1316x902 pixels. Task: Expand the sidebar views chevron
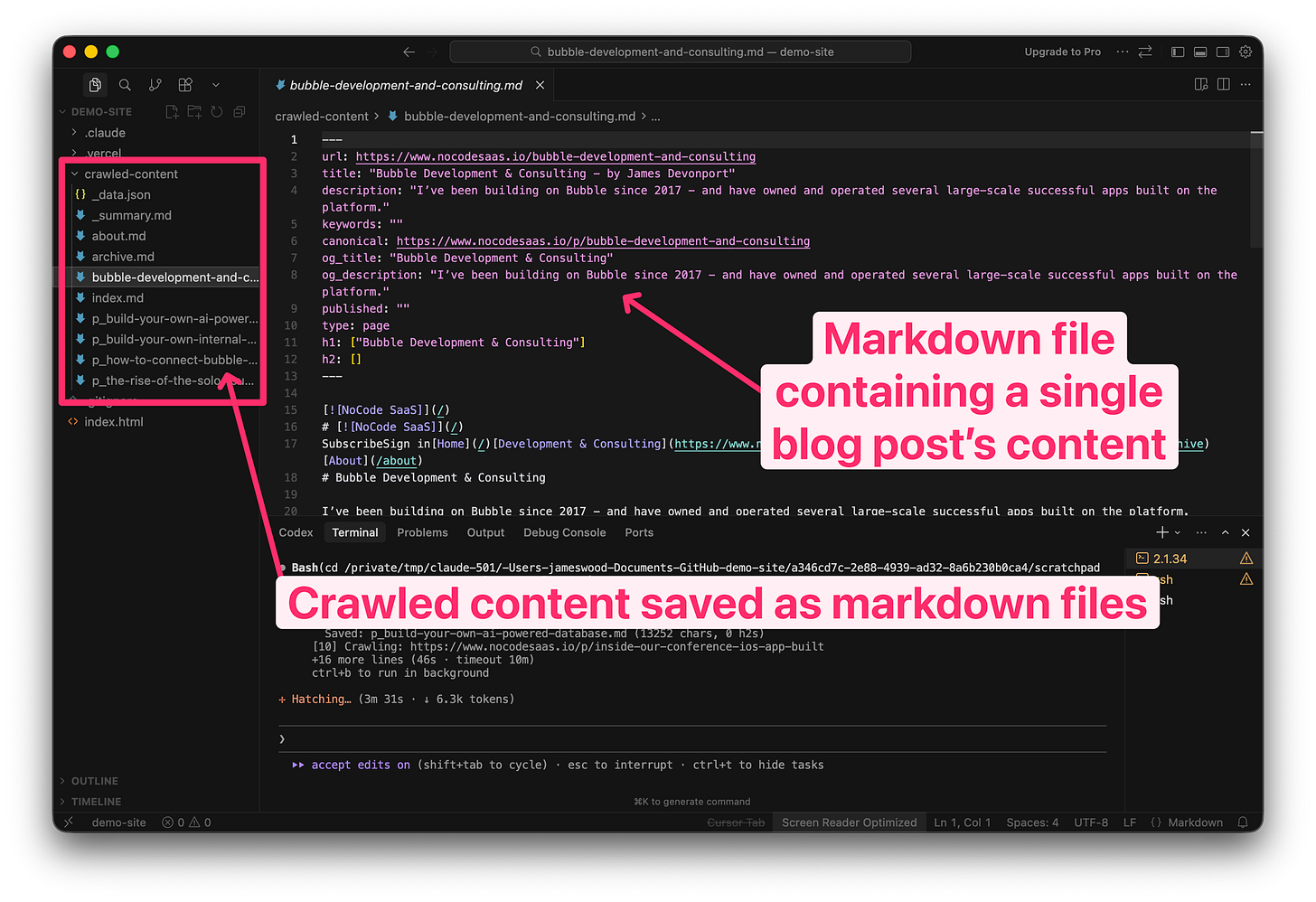coord(215,85)
